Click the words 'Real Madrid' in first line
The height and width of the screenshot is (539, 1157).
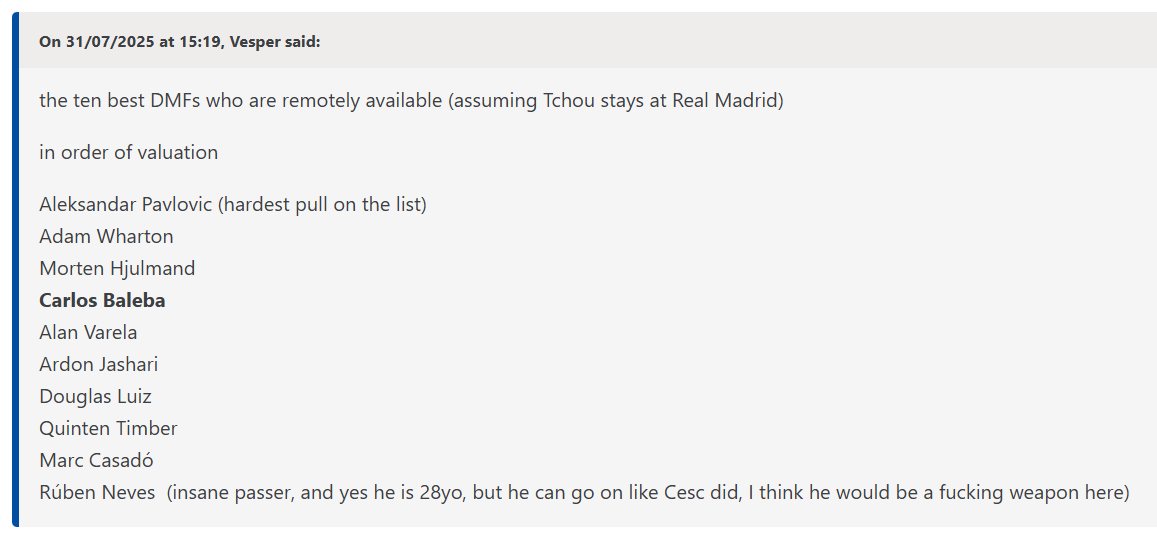[725, 101]
